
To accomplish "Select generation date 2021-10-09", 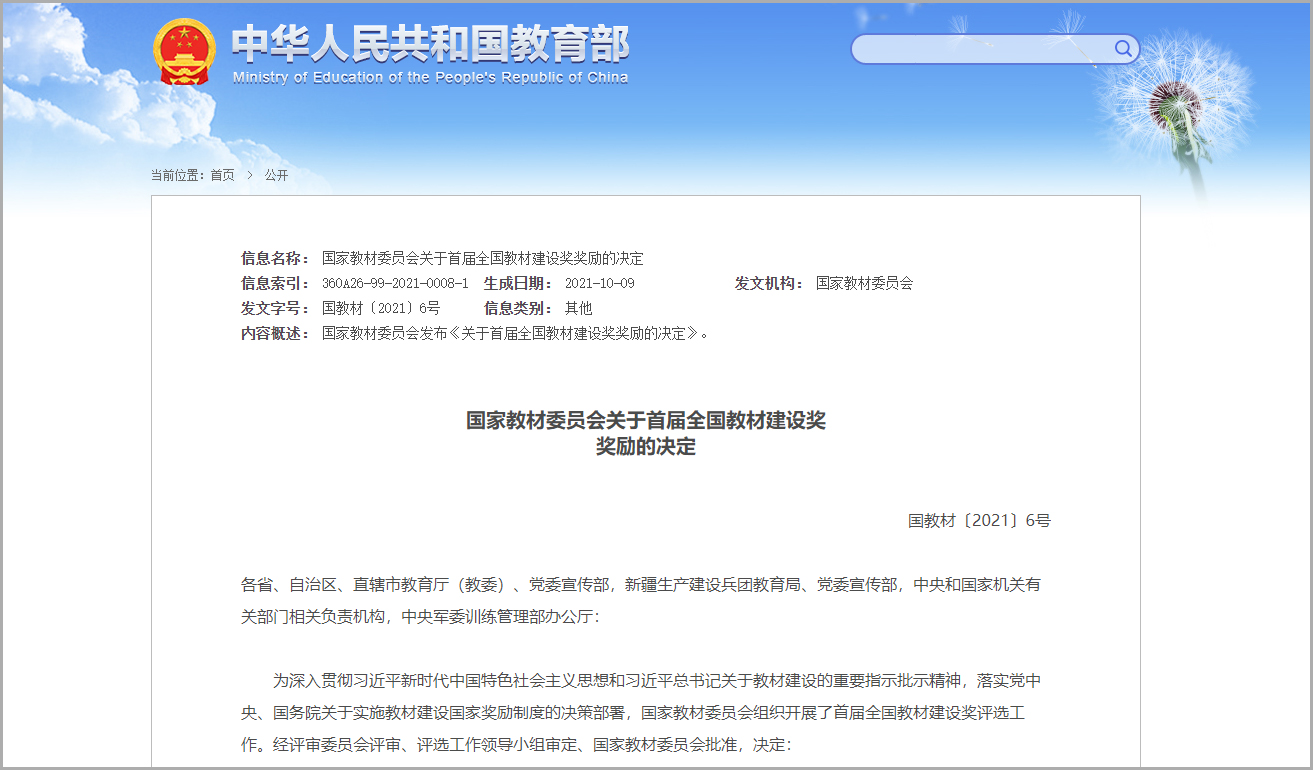I will tap(600, 283).
